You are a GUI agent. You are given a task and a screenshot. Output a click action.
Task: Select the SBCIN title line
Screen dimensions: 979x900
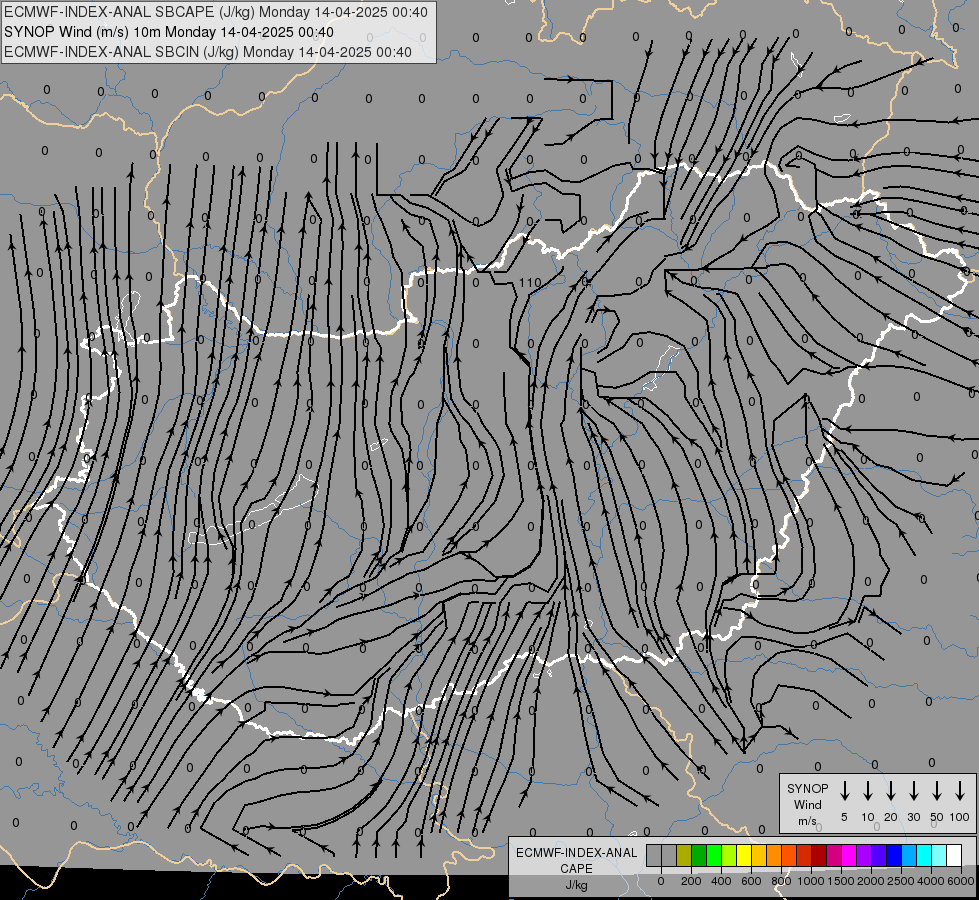tap(208, 52)
